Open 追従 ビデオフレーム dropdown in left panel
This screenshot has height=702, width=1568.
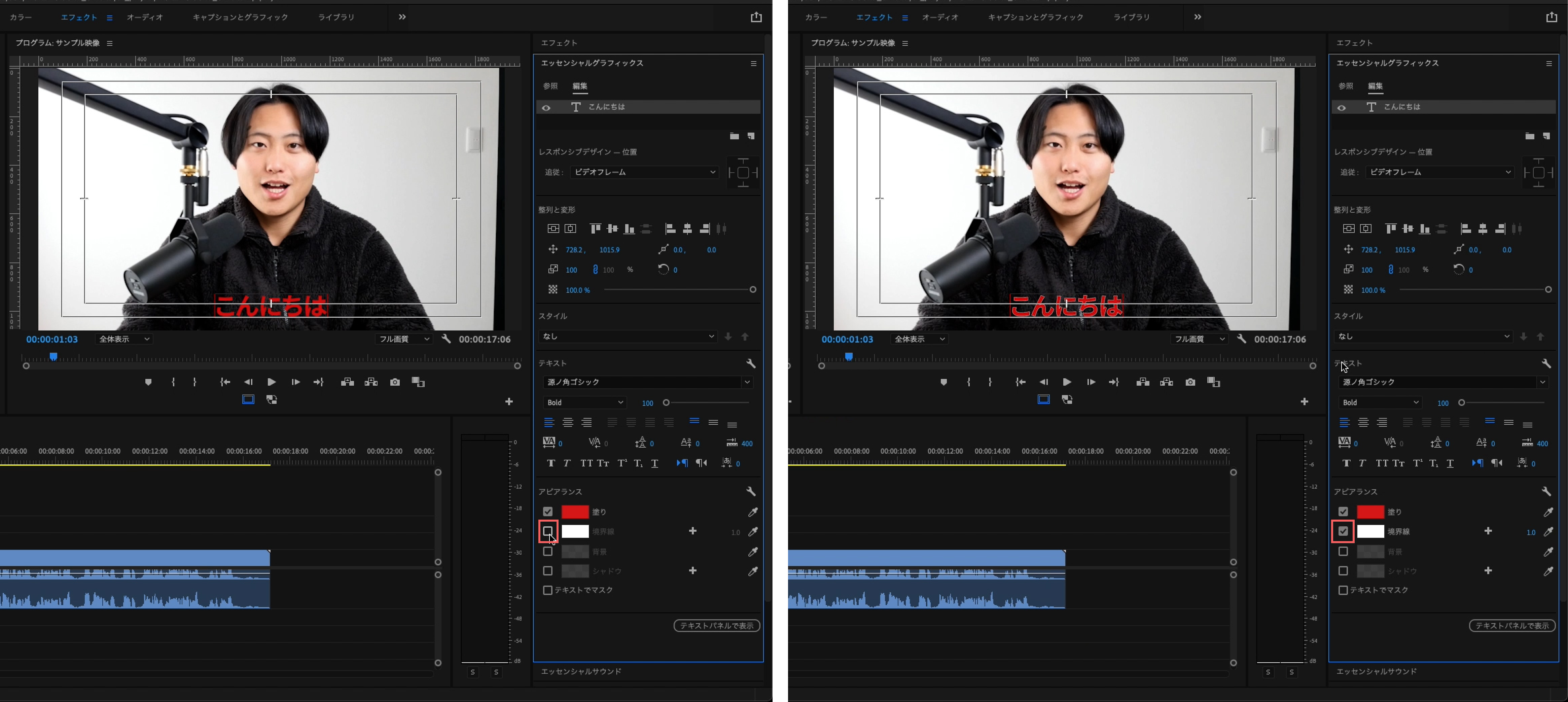click(x=644, y=172)
